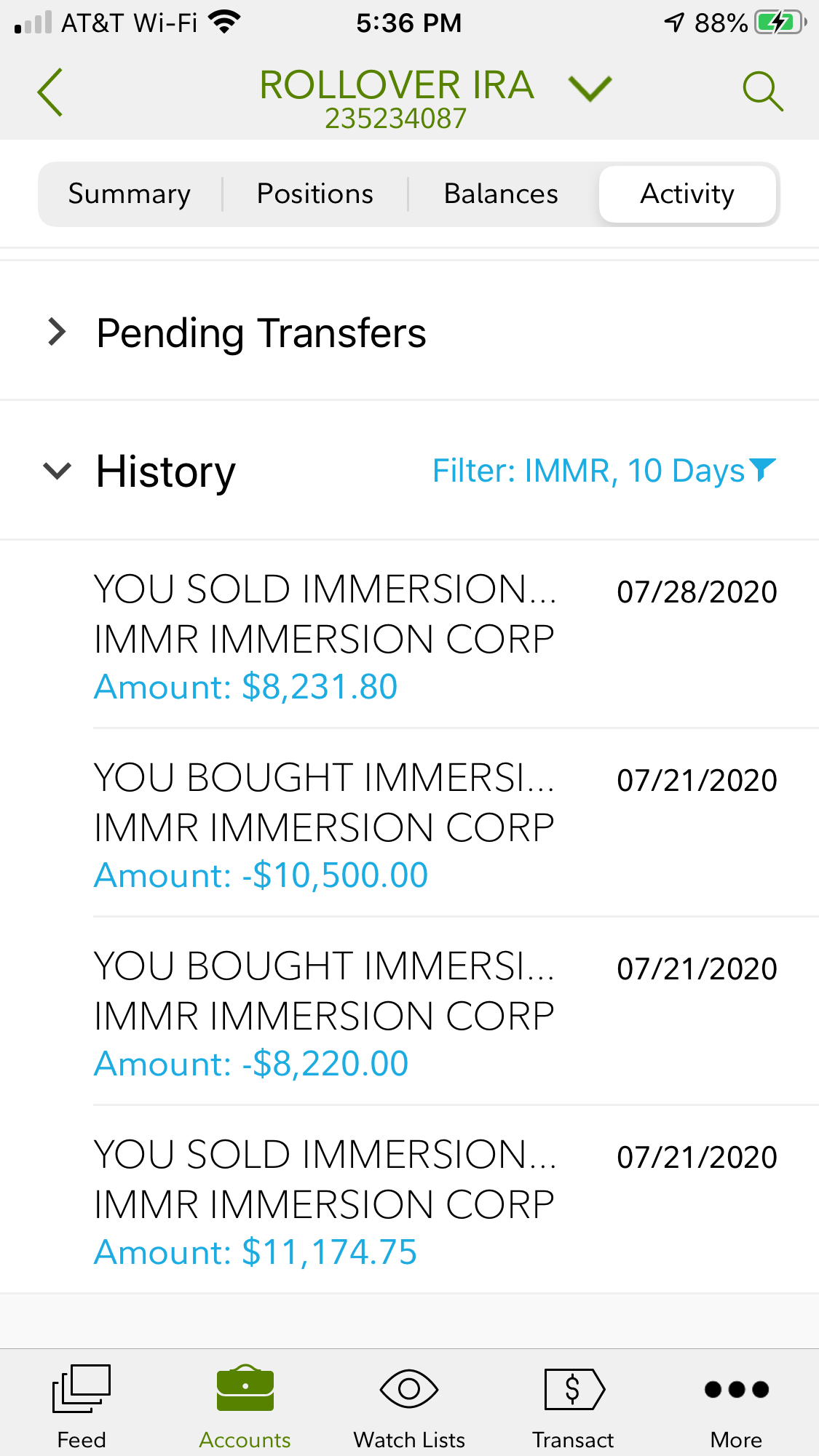Open the bought transaction of -$8,220.00
Viewport: 819px width, 1456px height.
pos(435,1014)
